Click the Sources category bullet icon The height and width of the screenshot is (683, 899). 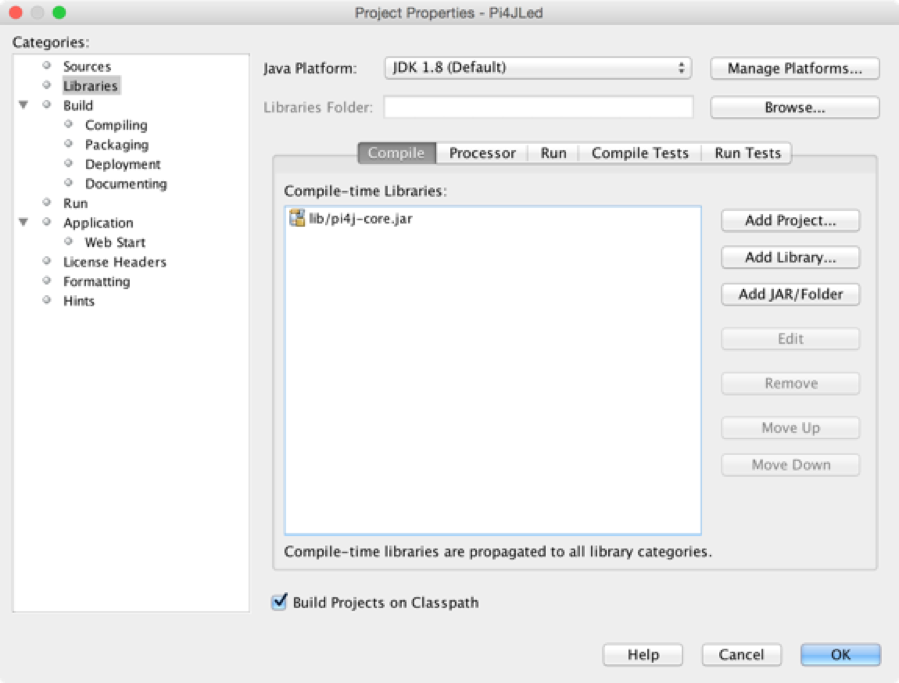pyautogui.click(x=47, y=65)
